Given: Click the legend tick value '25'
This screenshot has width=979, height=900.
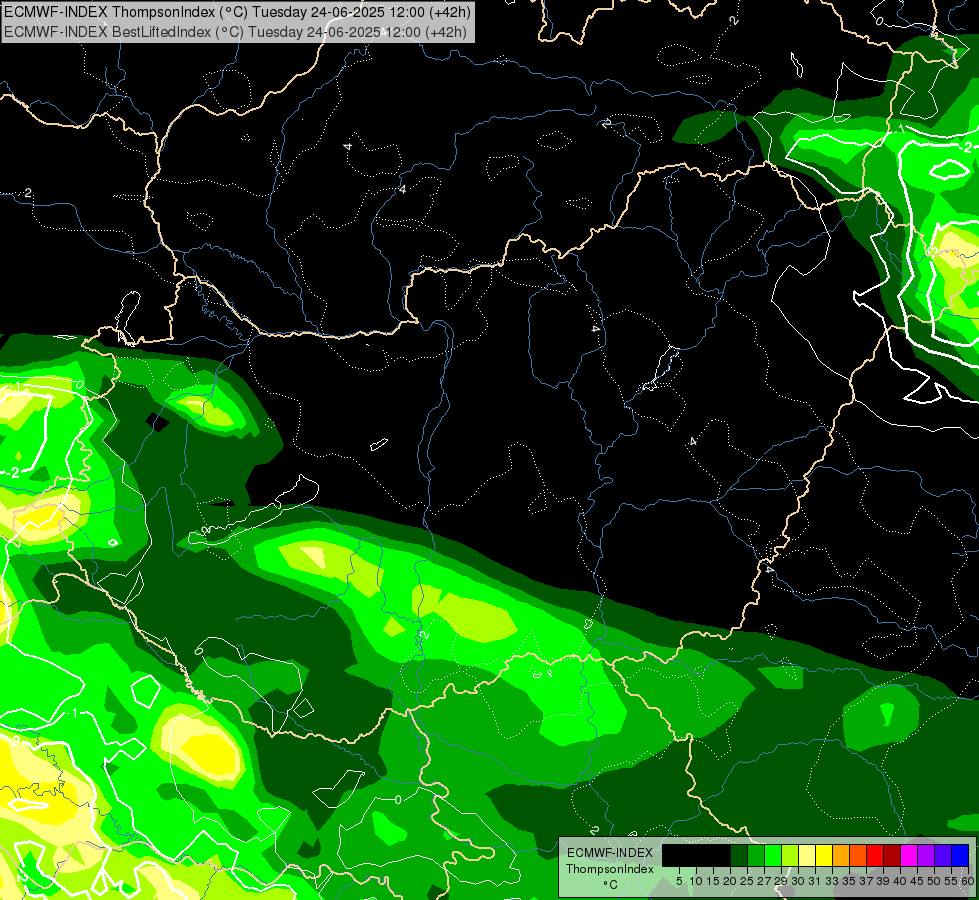Looking at the screenshot, I should [x=747, y=881].
